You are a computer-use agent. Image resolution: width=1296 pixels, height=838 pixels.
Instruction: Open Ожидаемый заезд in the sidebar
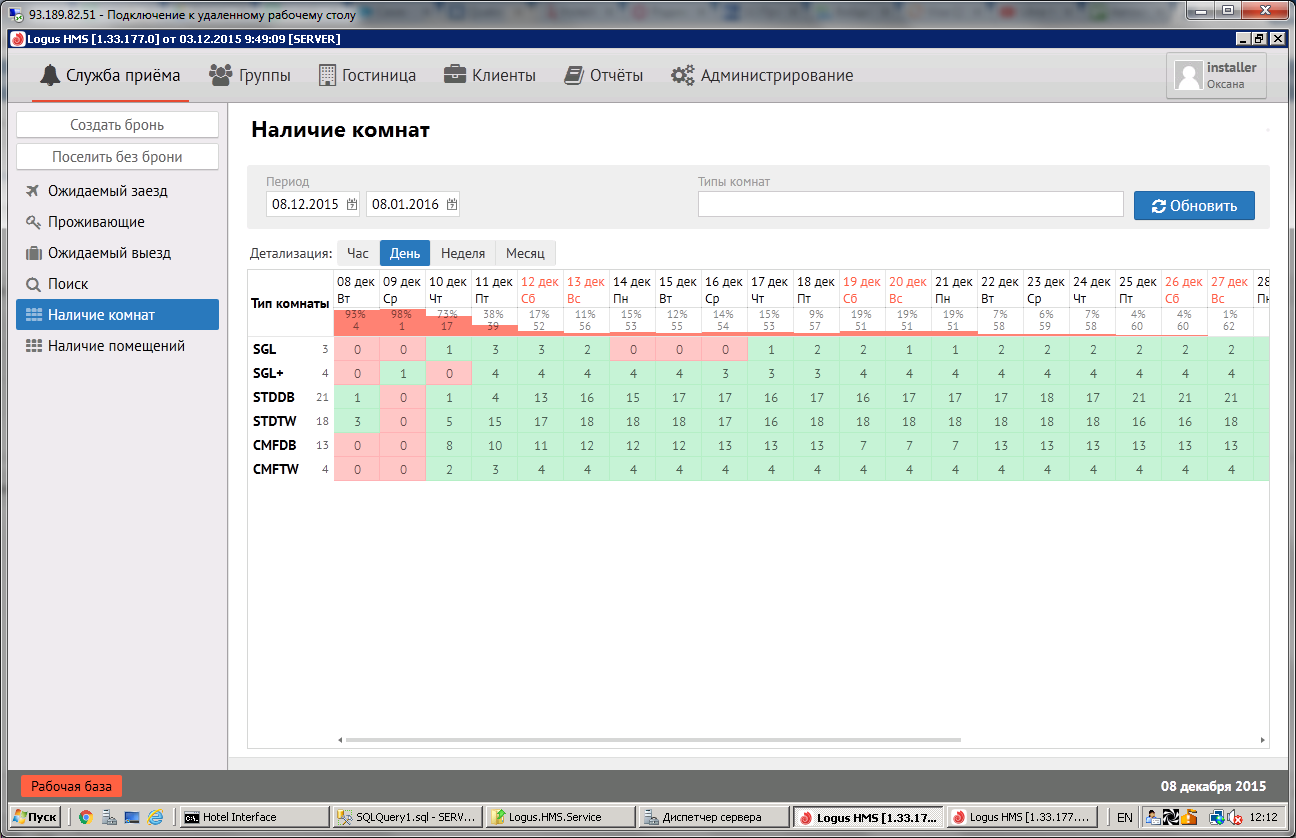tap(107, 191)
